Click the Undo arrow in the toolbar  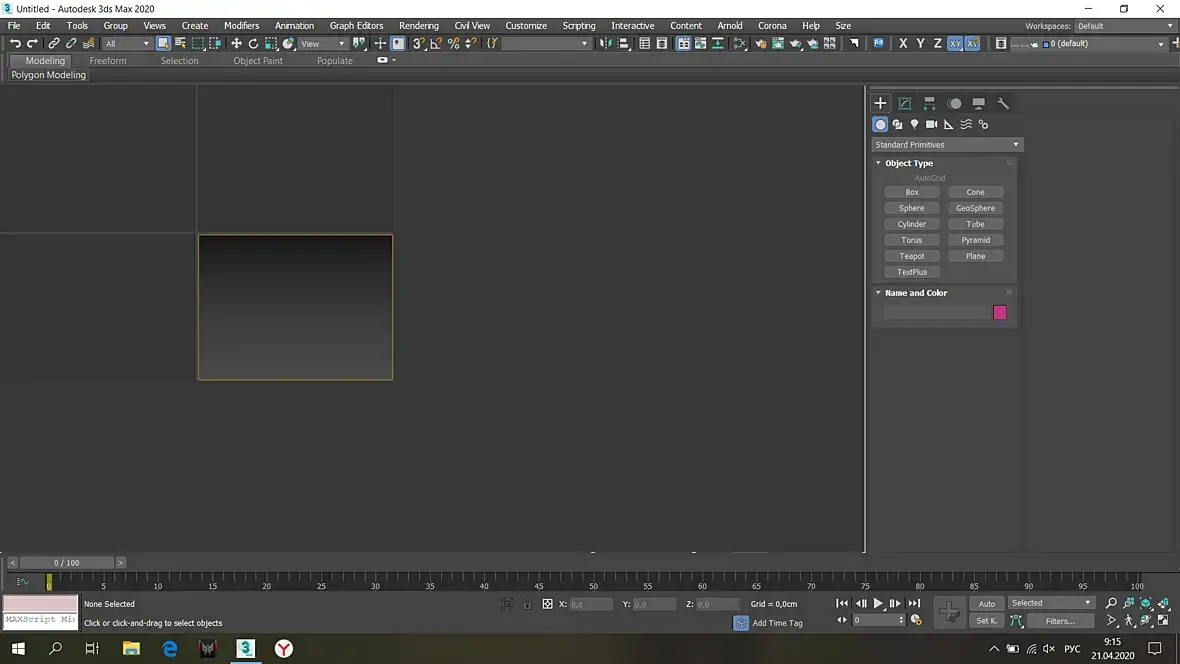15,44
